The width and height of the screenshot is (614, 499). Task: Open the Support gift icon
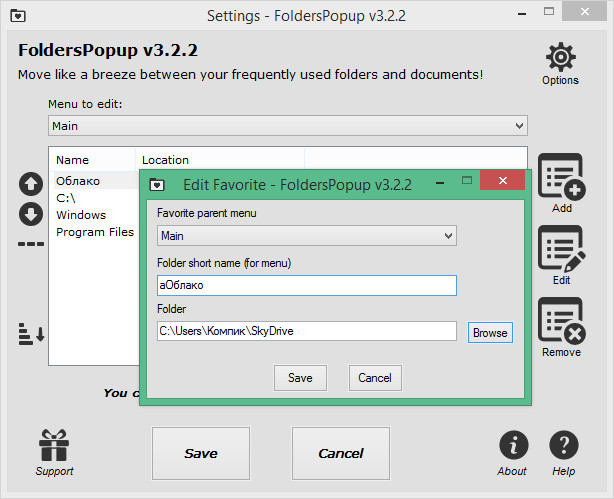click(54, 445)
